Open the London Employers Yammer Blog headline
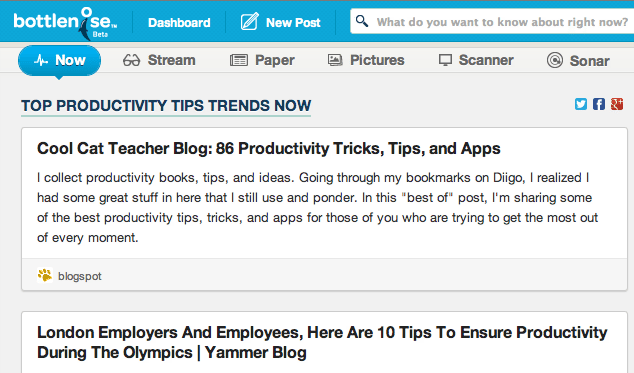The height and width of the screenshot is (373, 634). (322, 342)
